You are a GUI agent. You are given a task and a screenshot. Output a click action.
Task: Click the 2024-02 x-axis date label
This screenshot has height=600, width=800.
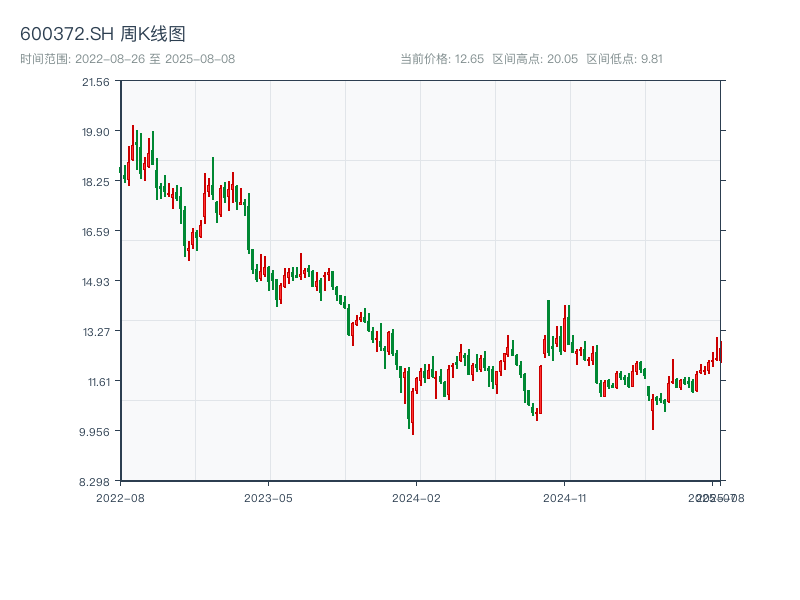click(417, 497)
